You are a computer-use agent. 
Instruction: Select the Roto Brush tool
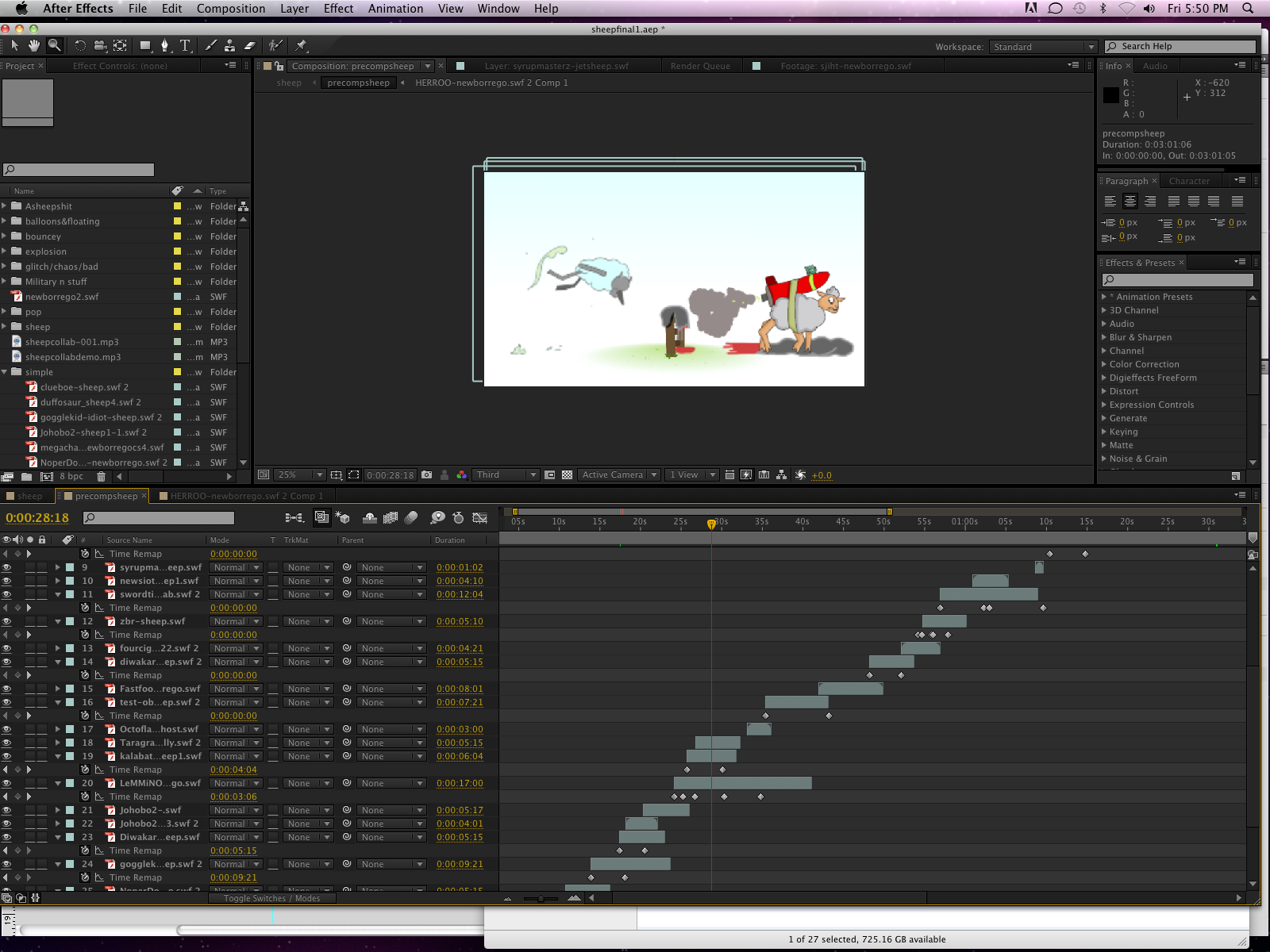click(x=275, y=46)
